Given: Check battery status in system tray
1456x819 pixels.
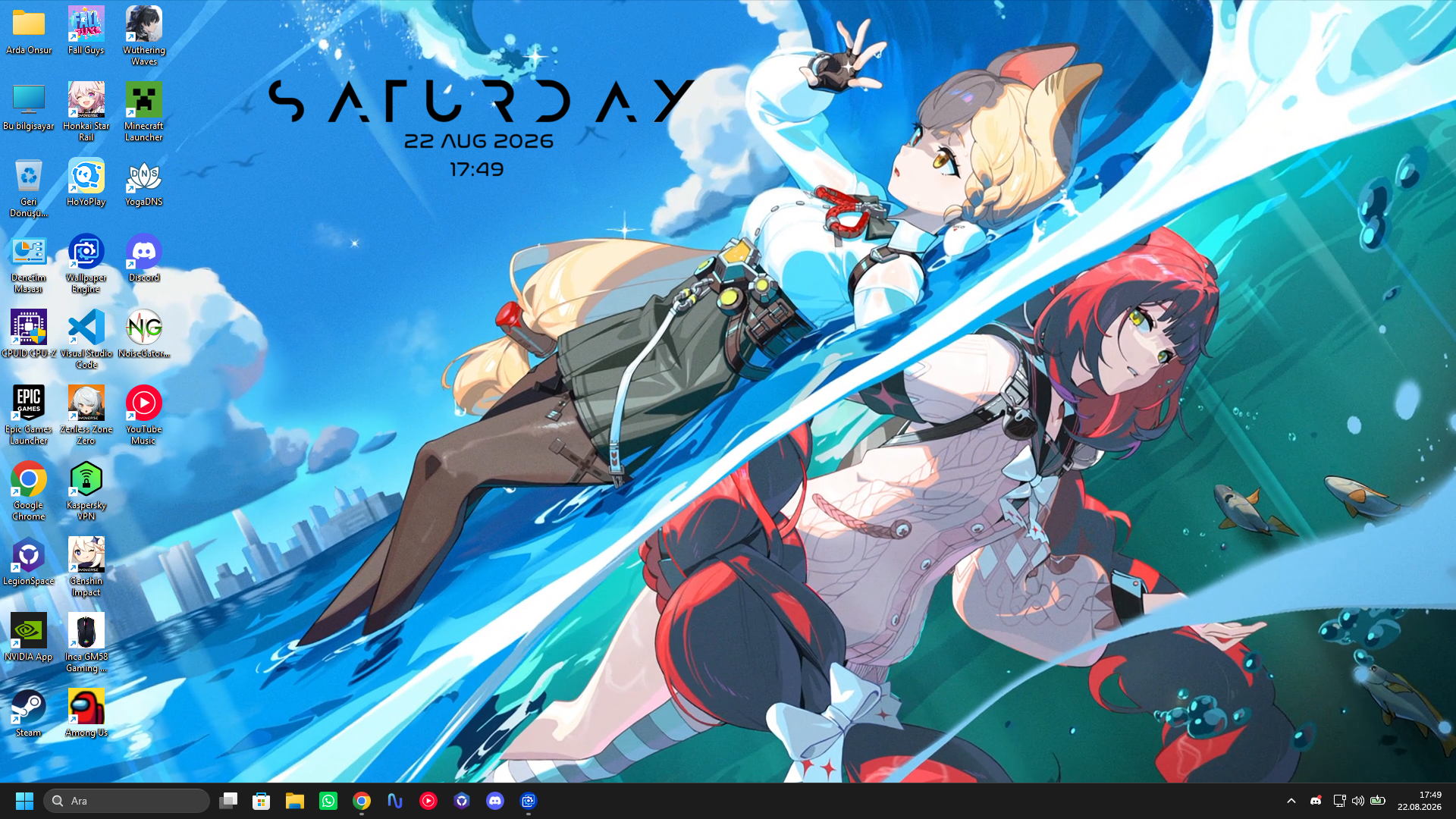Looking at the screenshot, I should (x=1378, y=801).
